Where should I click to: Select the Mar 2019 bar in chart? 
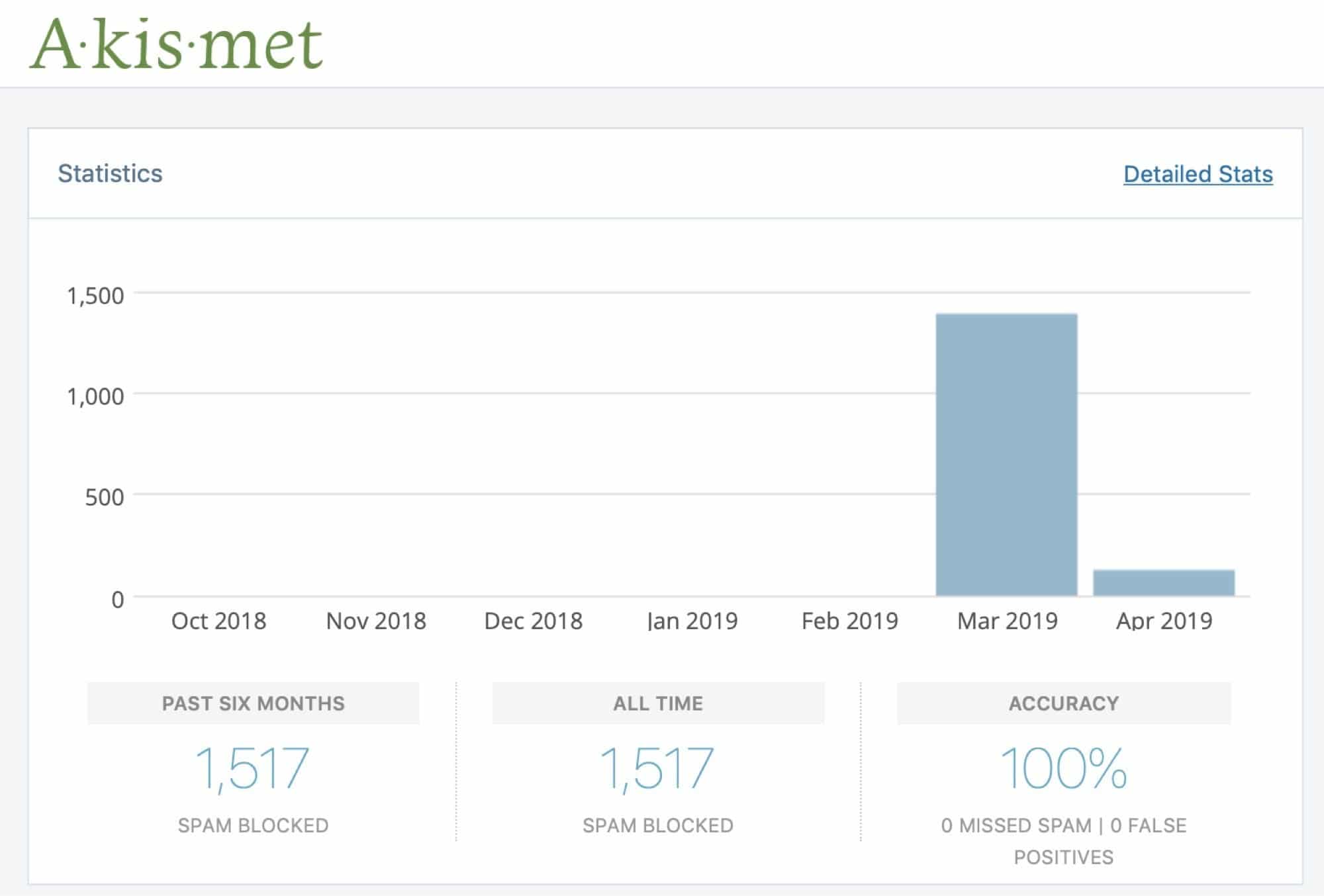[x=1006, y=455]
